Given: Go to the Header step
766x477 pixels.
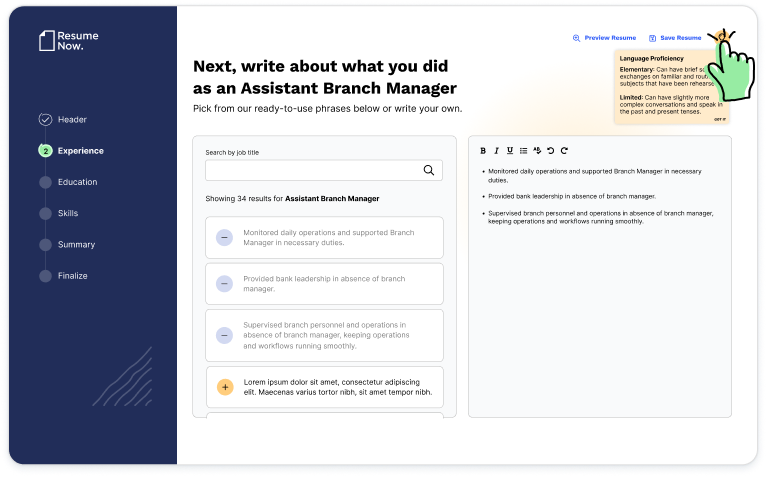Looking at the screenshot, I should (x=72, y=120).
